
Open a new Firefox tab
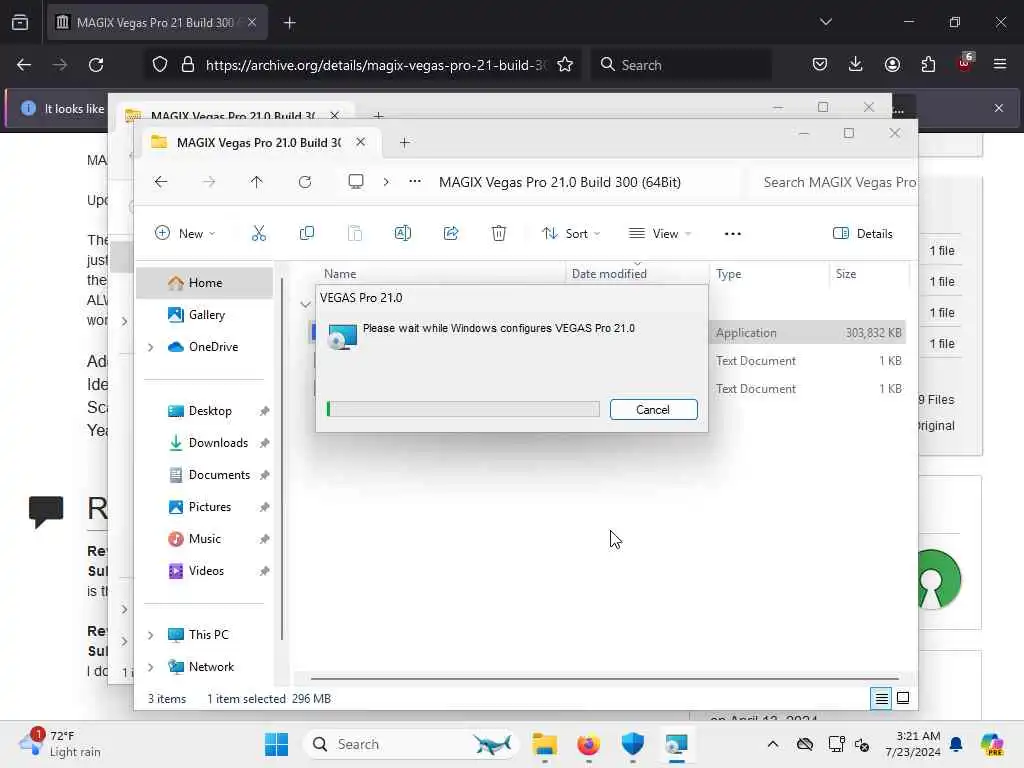(x=289, y=23)
